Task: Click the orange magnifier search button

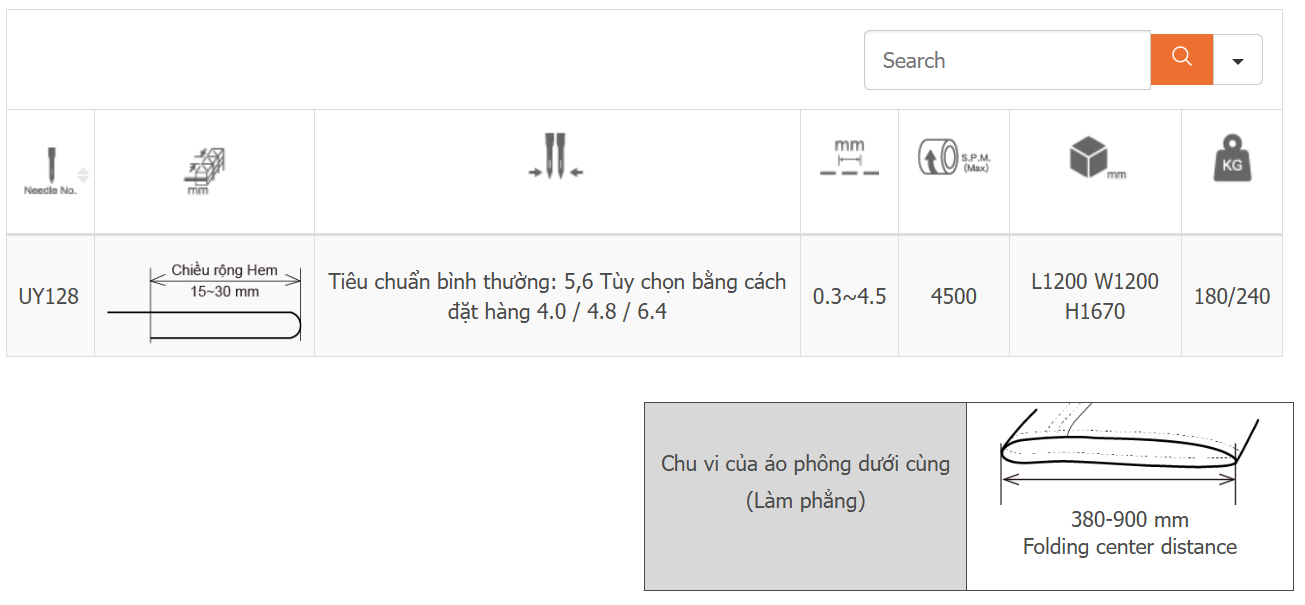Action: 1181,60
